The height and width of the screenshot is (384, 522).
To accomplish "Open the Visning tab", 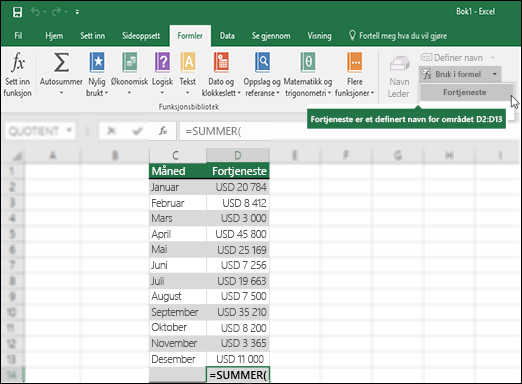I will pyautogui.click(x=319, y=36).
